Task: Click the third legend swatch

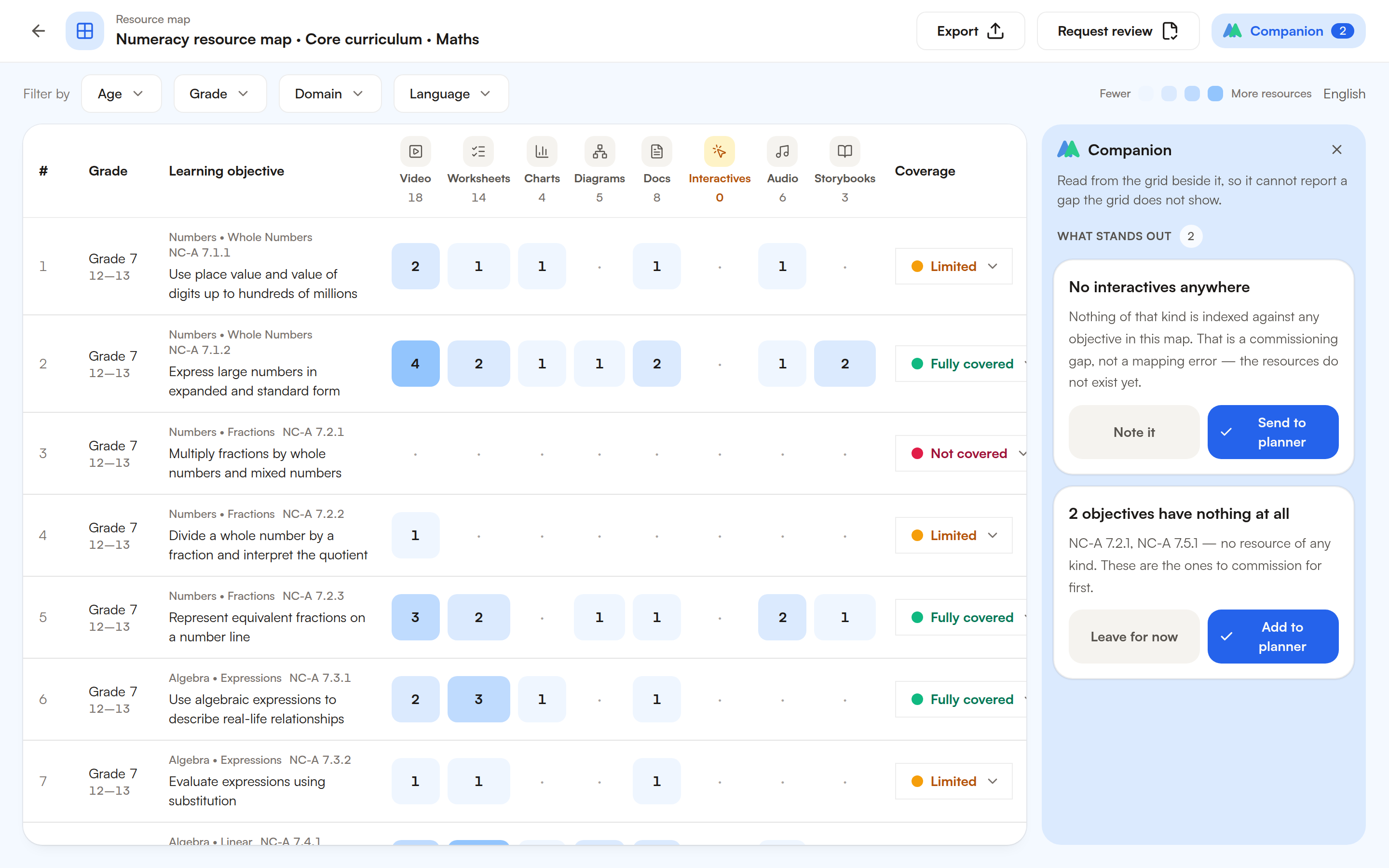Action: [1192, 94]
